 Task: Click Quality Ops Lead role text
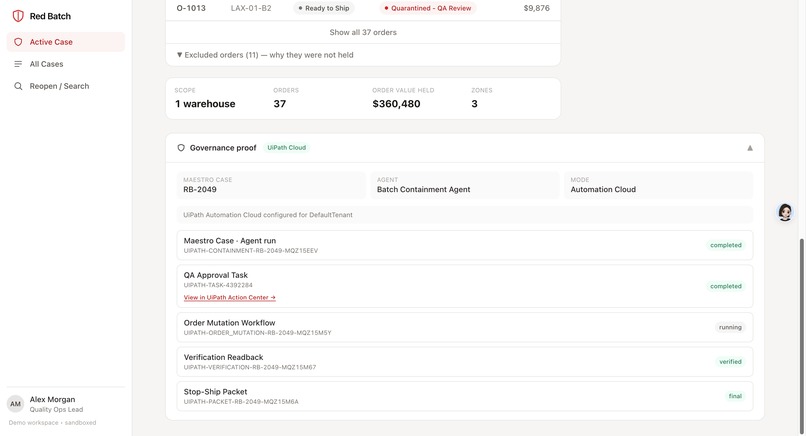pos(56,410)
